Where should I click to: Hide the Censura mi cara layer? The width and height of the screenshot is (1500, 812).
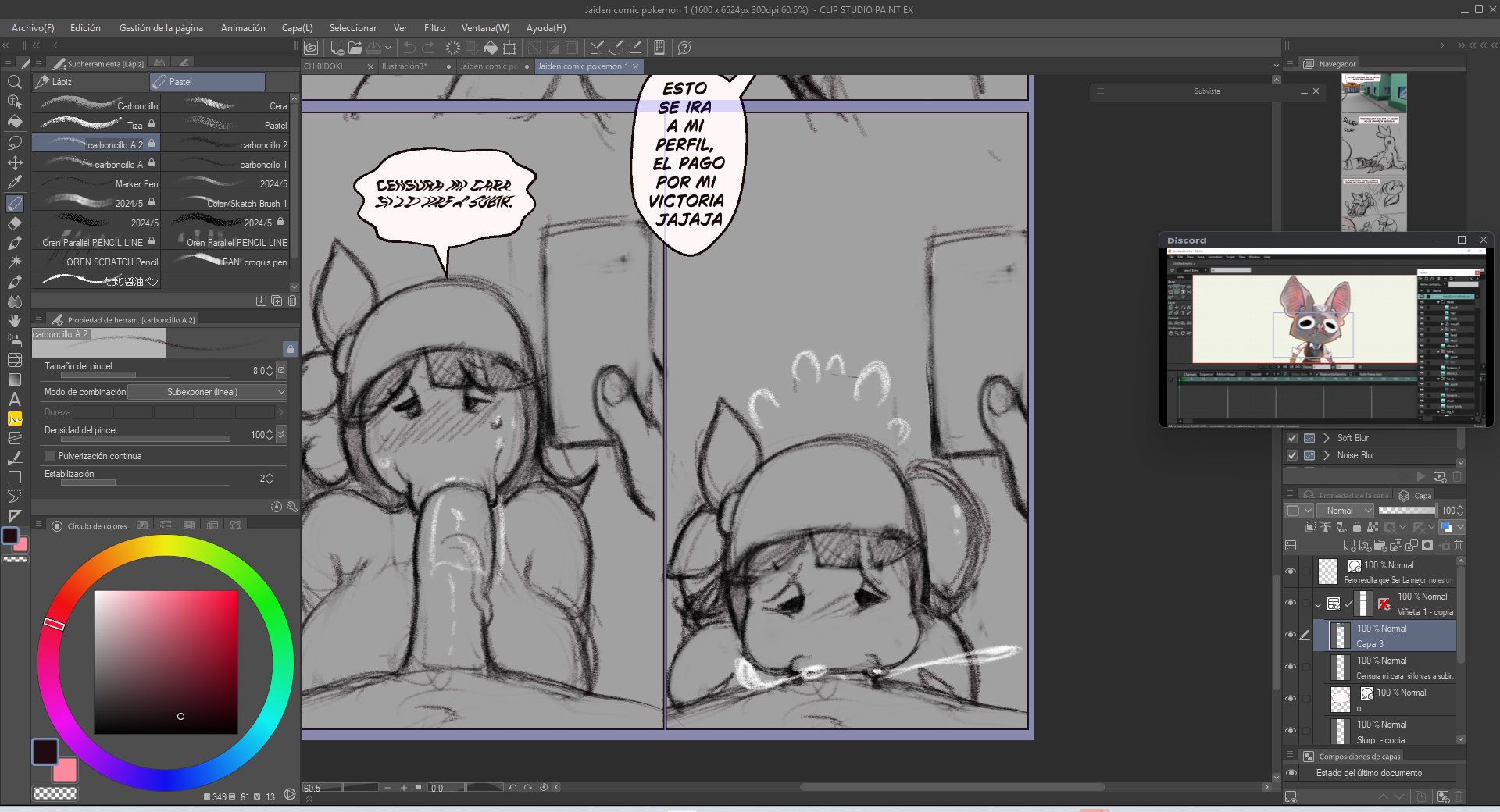coord(1291,667)
